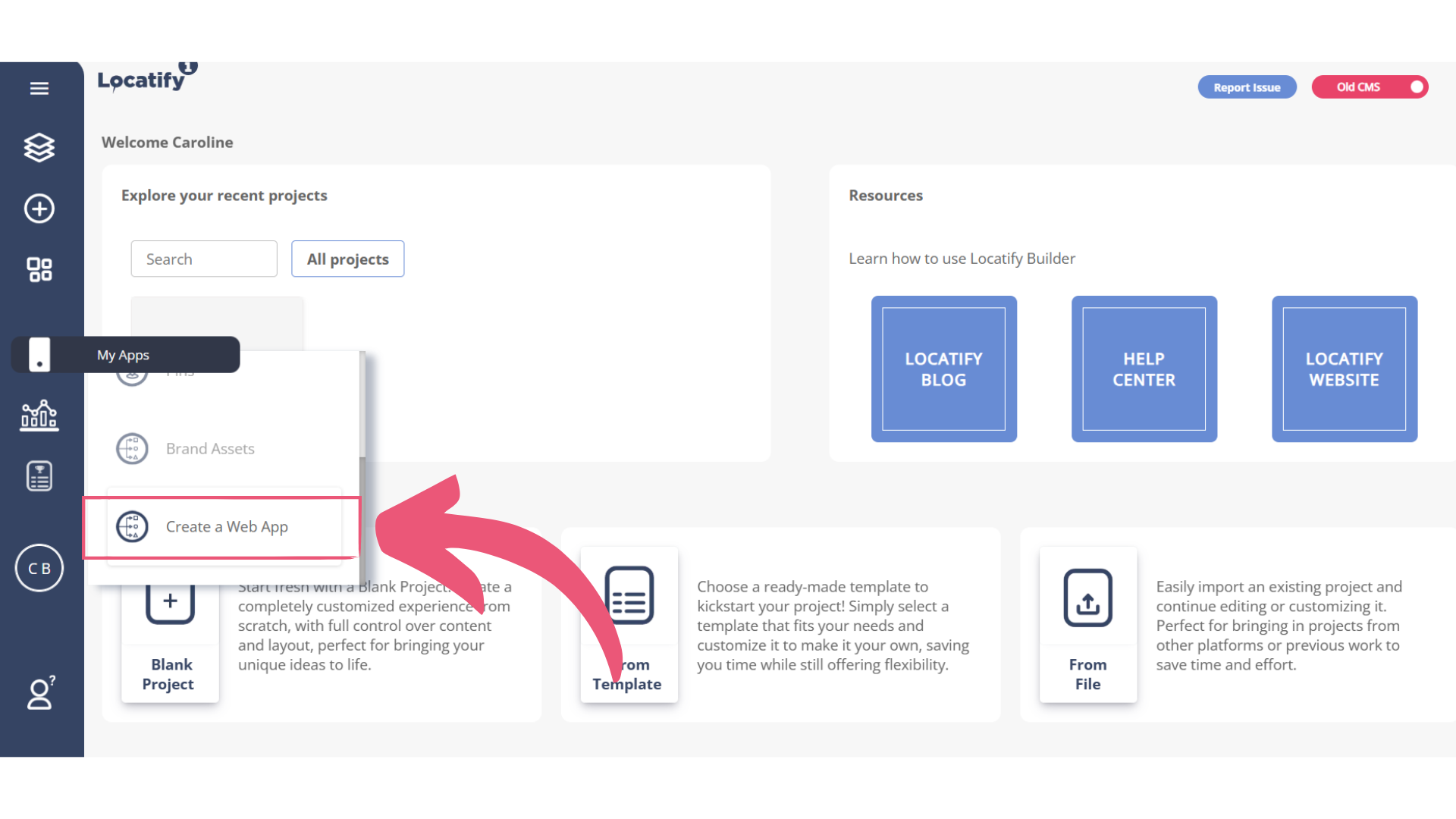Open the Help Center resource tile

tap(1144, 369)
